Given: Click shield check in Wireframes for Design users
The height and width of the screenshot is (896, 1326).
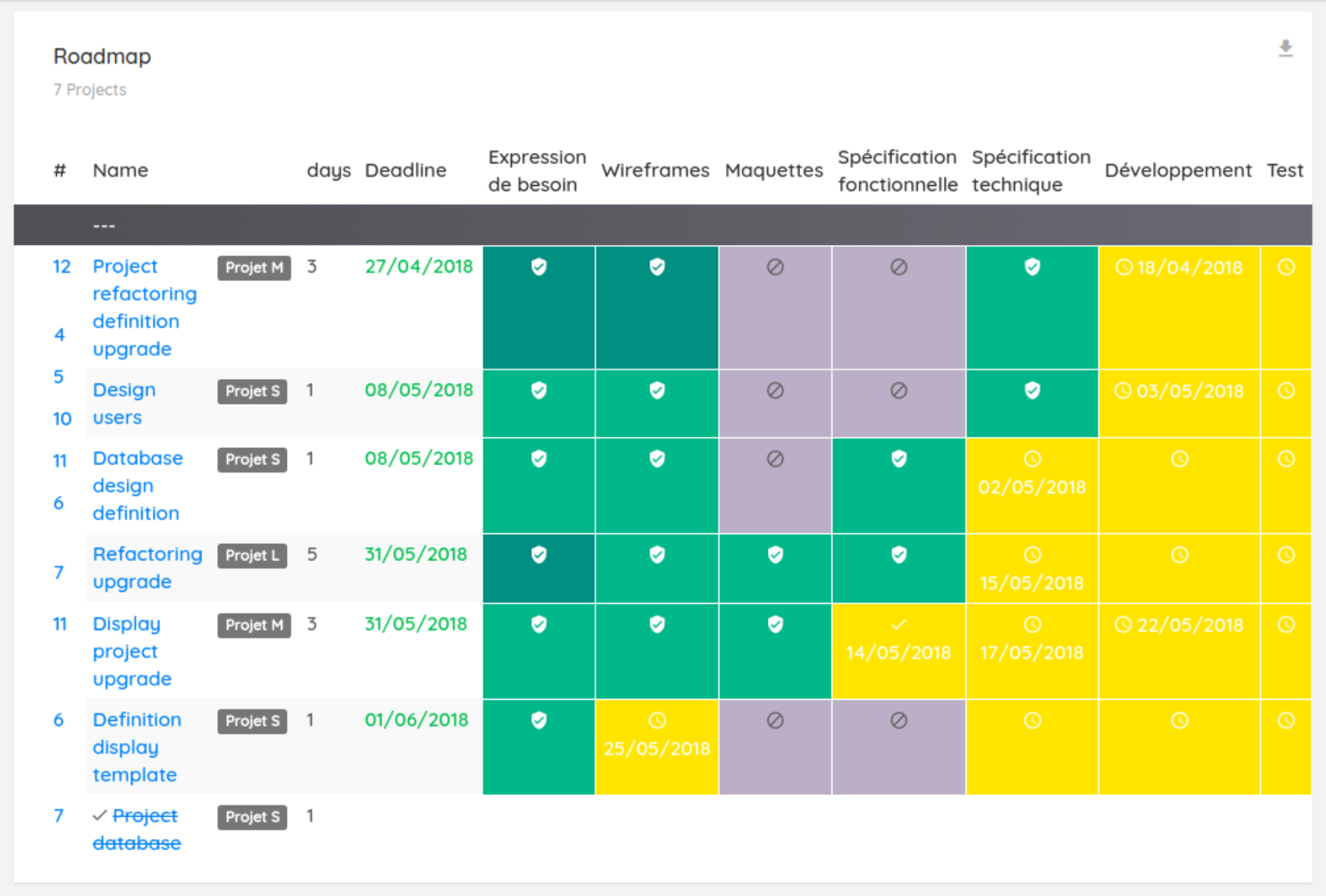Looking at the screenshot, I should (x=657, y=390).
